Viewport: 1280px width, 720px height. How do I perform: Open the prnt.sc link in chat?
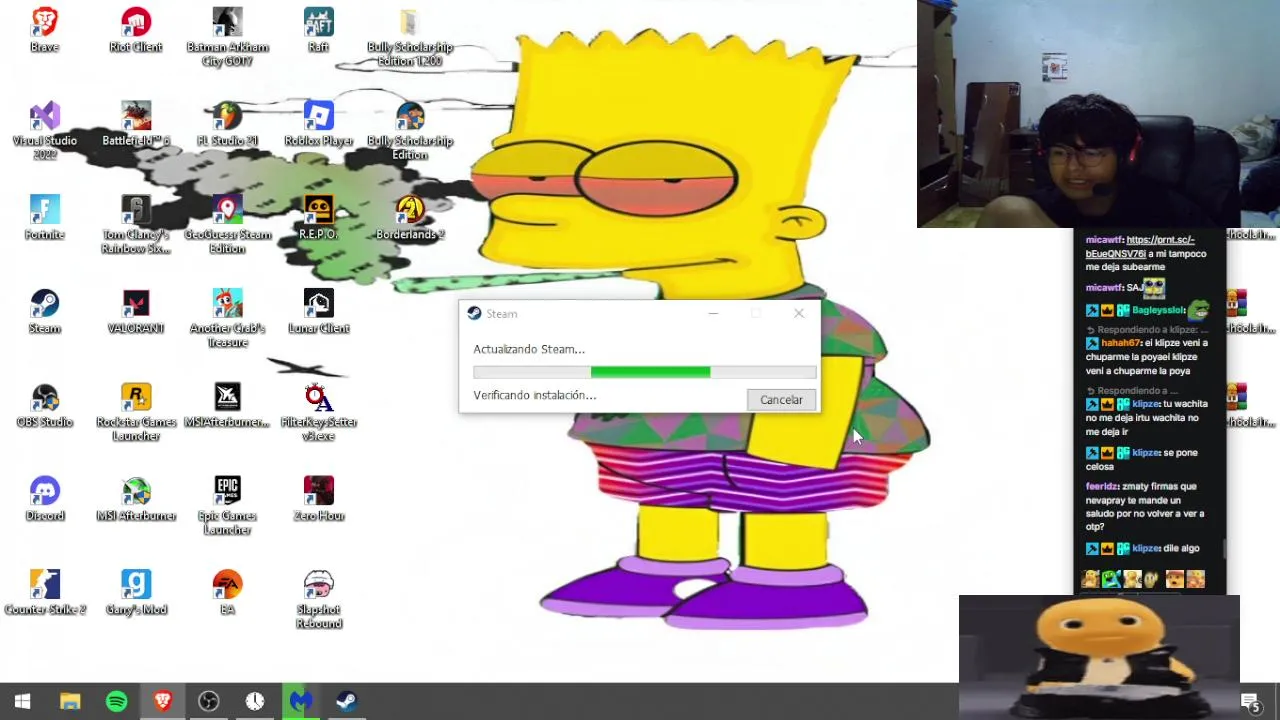(x=1140, y=247)
